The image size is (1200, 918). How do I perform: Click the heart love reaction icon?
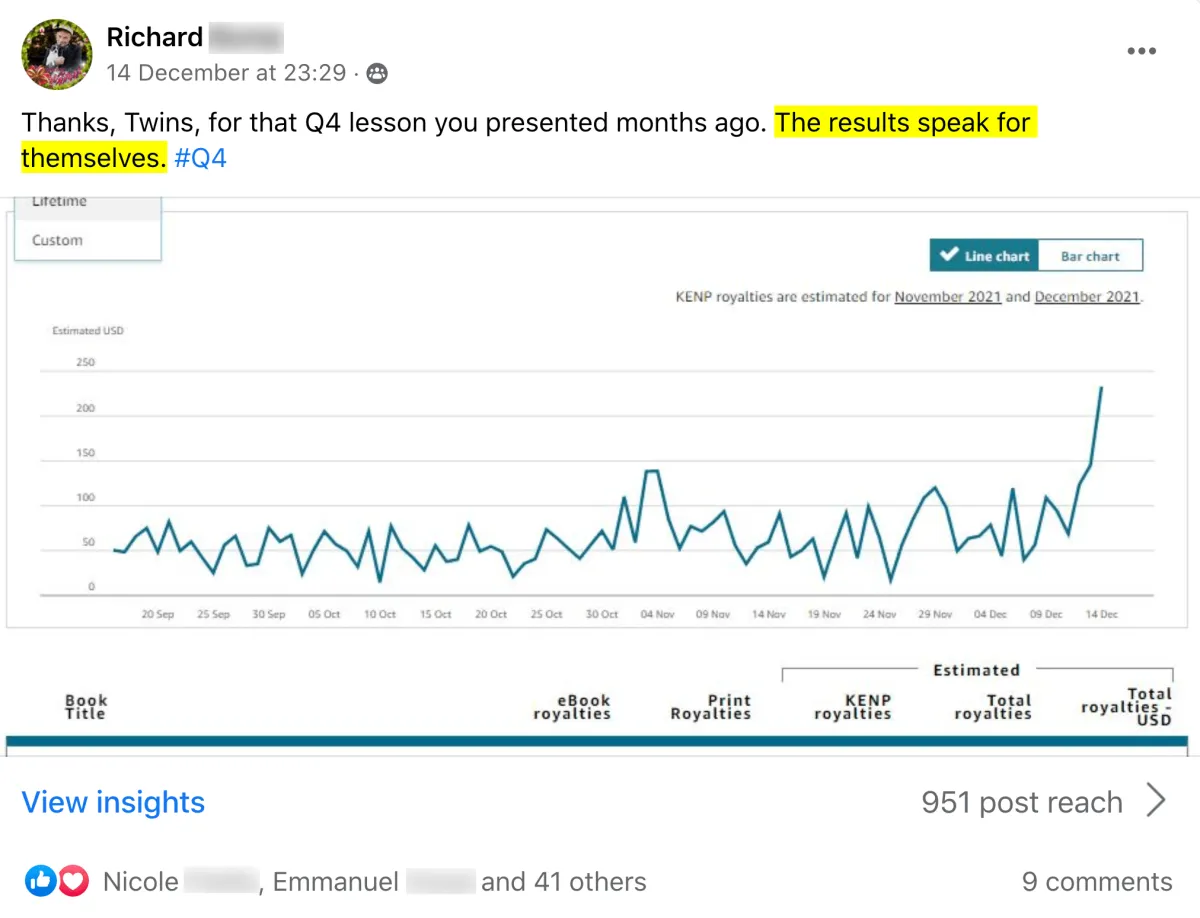click(x=72, y=881)
